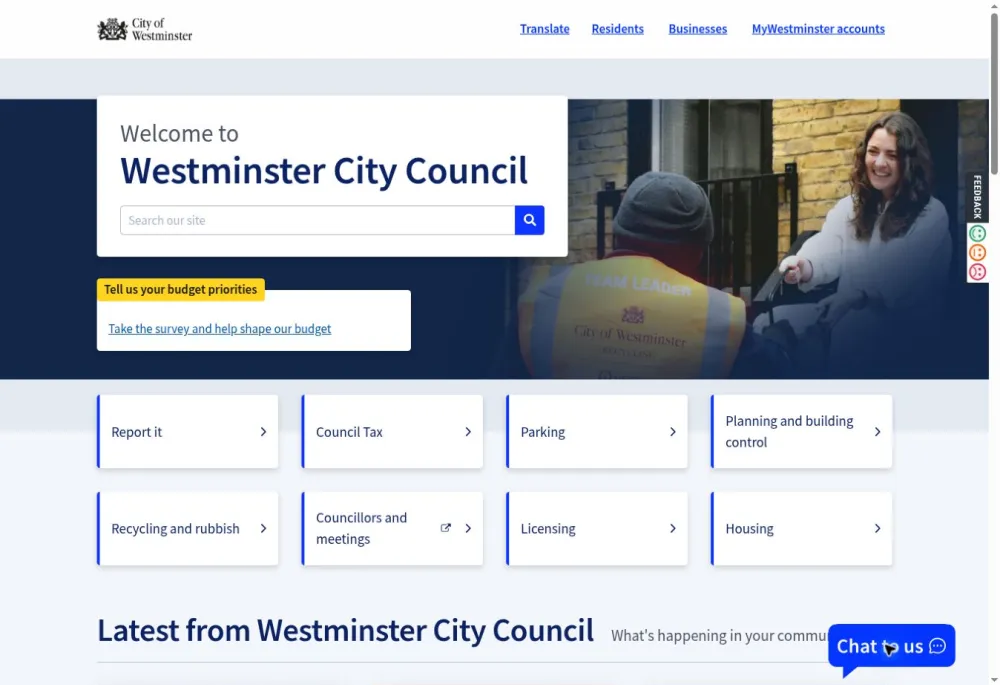This screenshot has height=685, width=1000.
Task: Go to the Businesses section
Action: coord(698,29)
